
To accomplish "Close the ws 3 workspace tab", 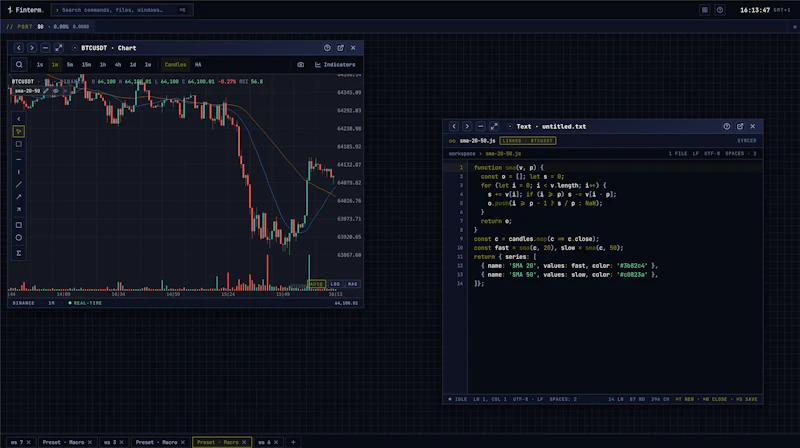I will coord(121,442).
